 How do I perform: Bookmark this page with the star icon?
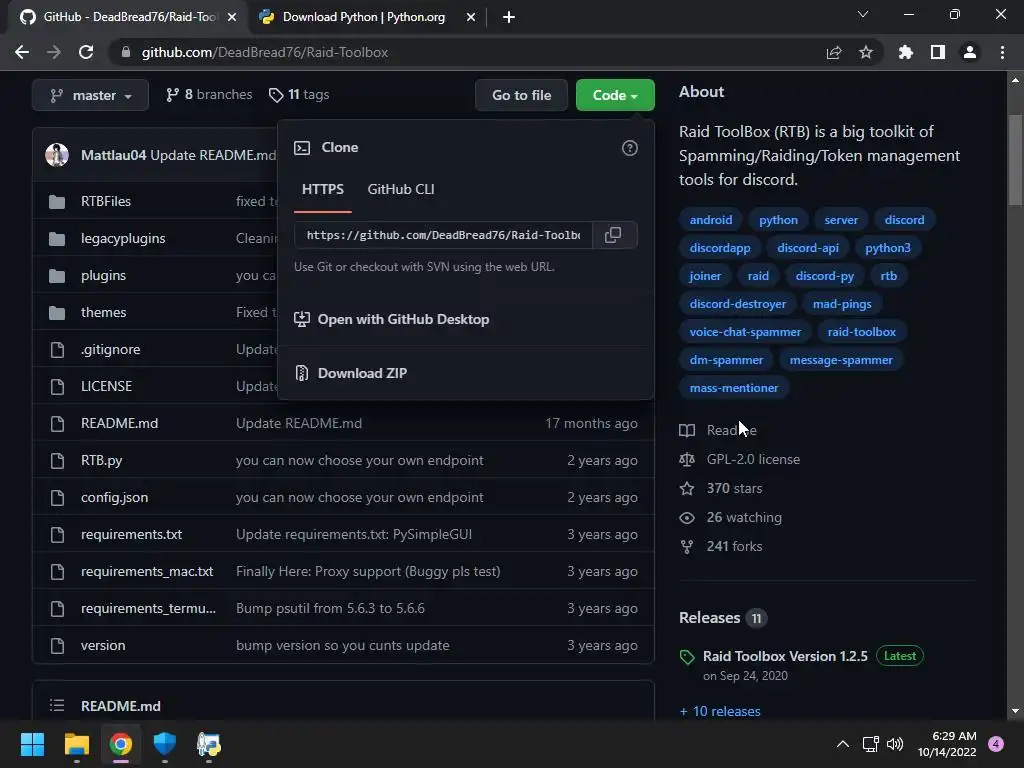[866, 52]
